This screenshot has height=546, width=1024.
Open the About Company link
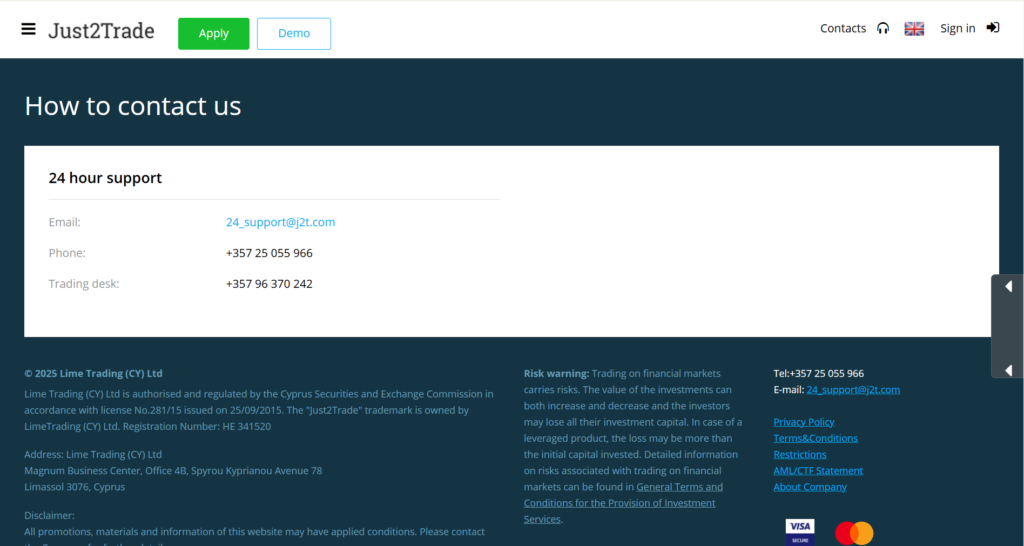(810, 487)
